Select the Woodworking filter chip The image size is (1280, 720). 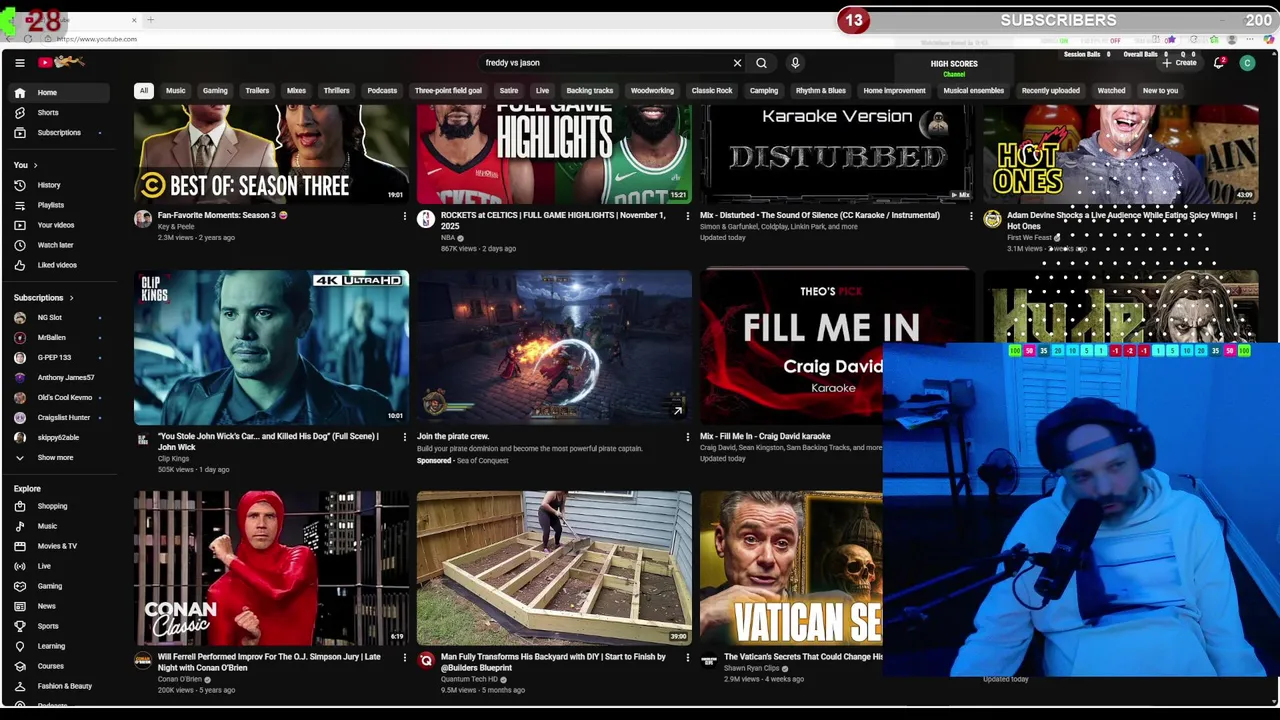click(652, 90)
